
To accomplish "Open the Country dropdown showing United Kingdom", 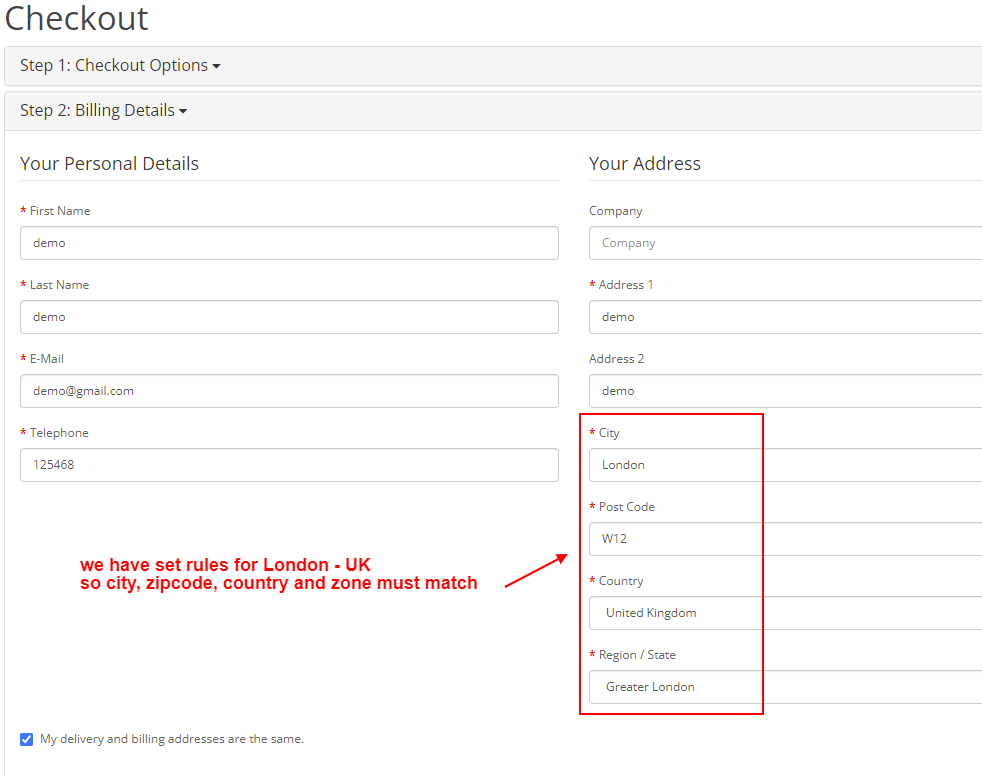I will (785, 613).
